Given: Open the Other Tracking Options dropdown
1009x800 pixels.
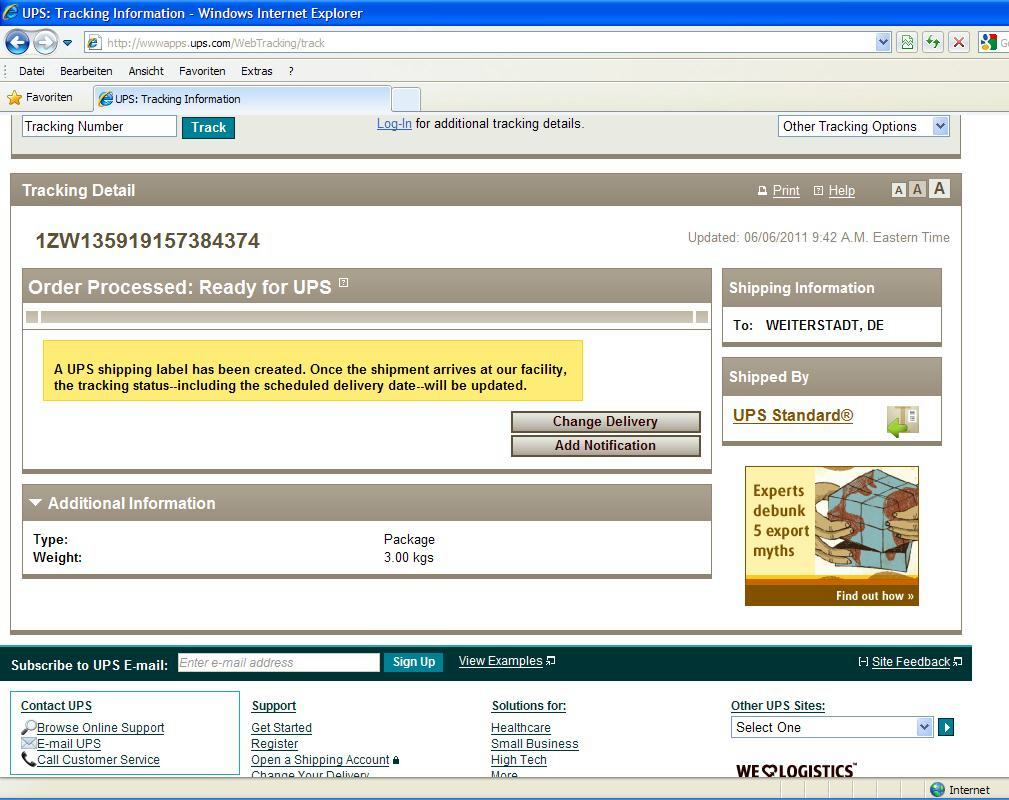Looking at the screenshot, I should coord(939,126).
